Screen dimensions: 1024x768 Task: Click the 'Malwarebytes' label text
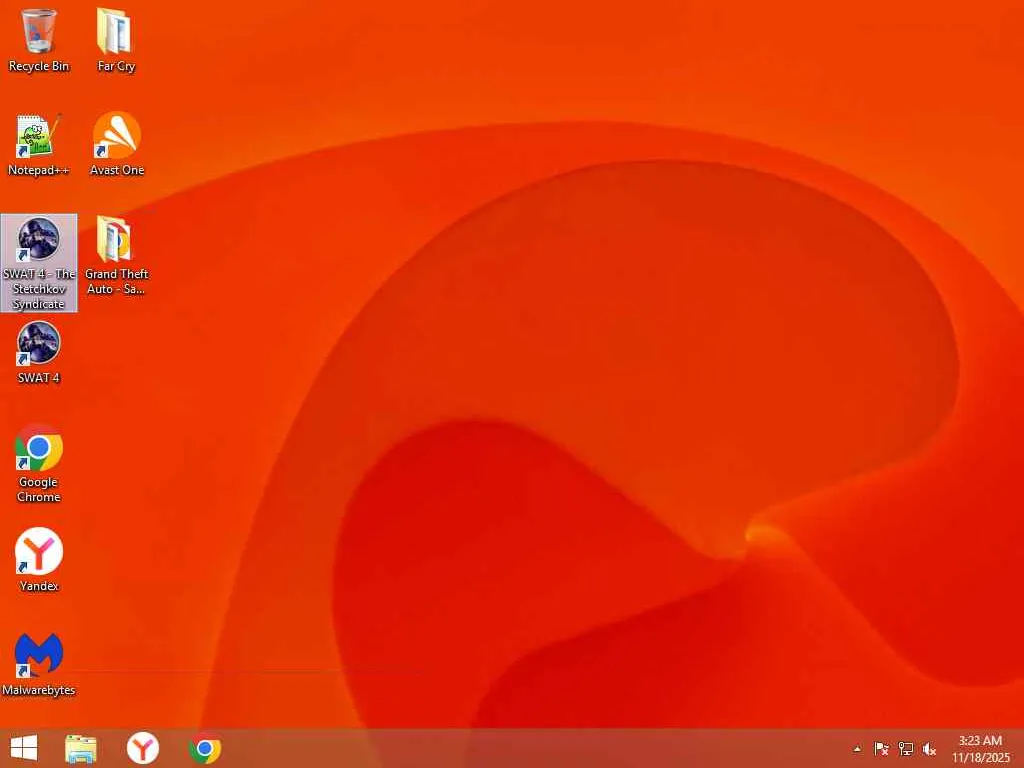pyautogui.click(x=39, y=690)
